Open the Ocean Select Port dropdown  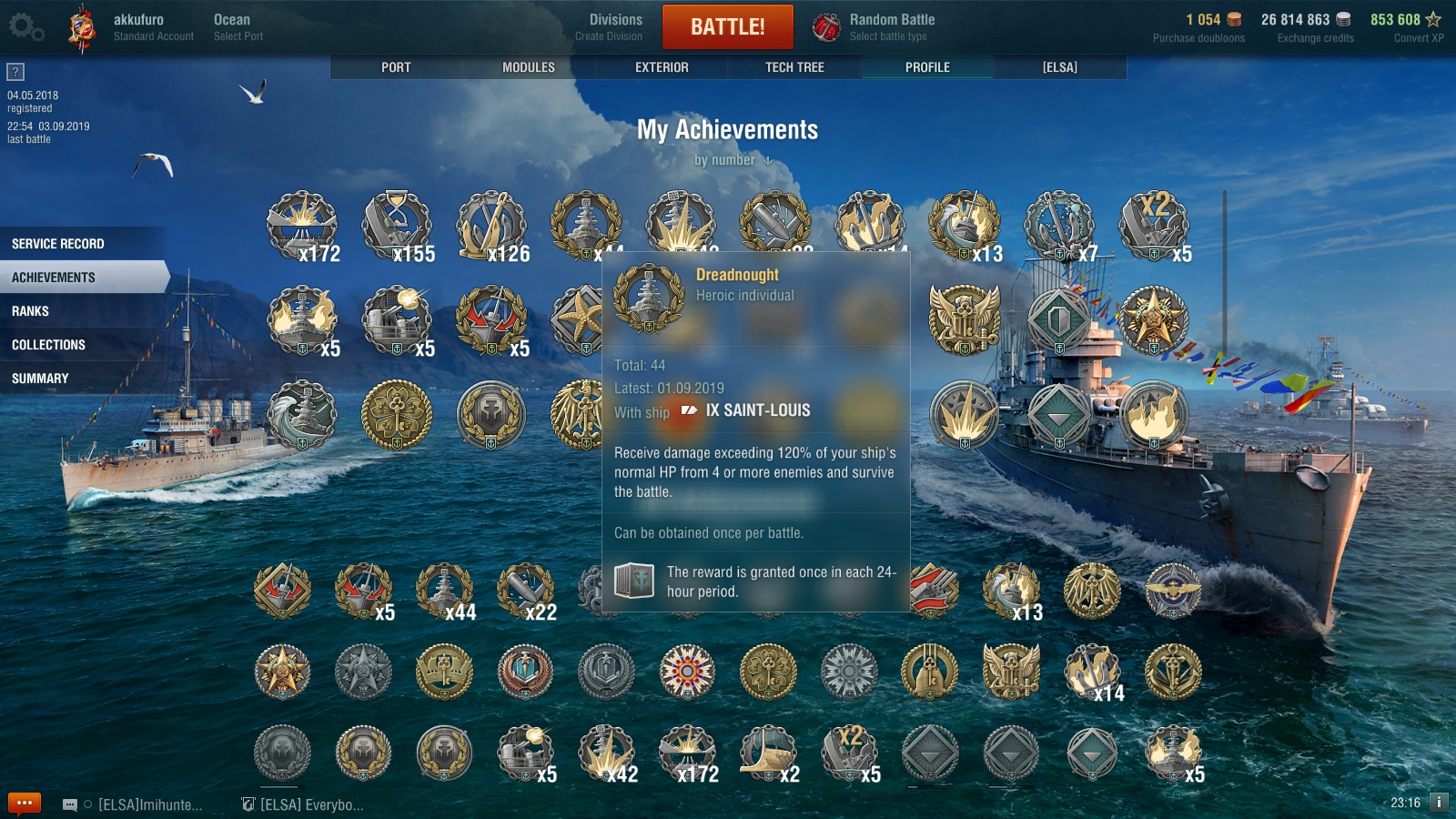coord(238,26)
